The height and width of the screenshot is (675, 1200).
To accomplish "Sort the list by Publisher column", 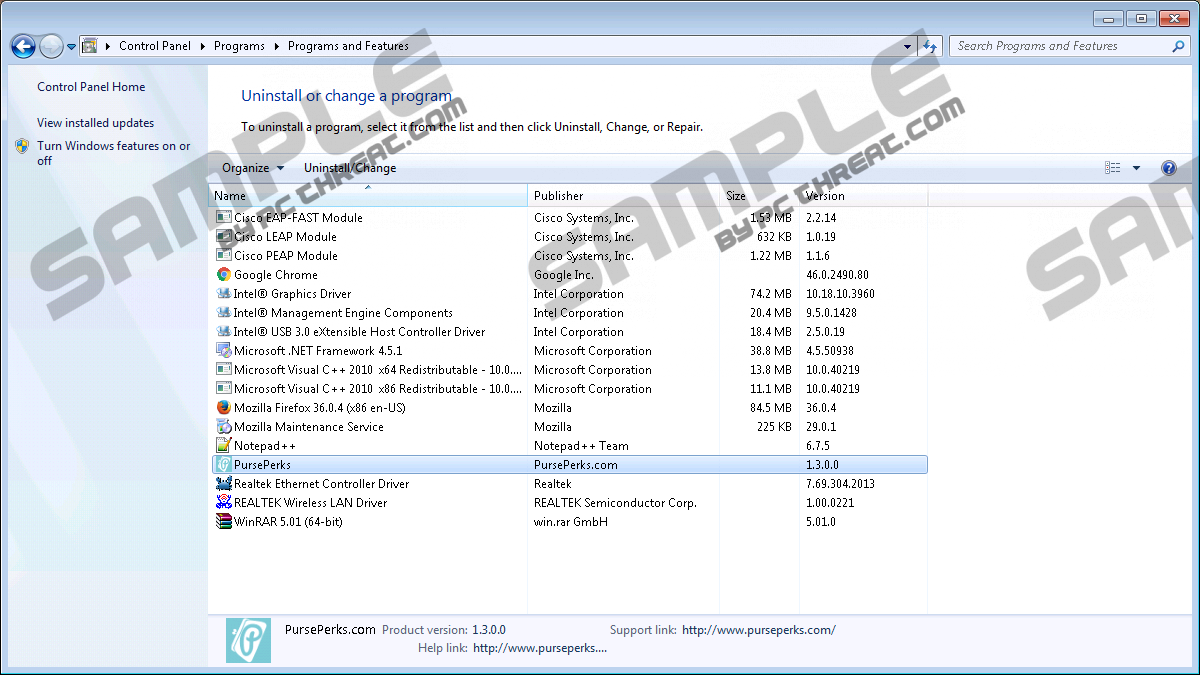I will (x=558, y=196).
